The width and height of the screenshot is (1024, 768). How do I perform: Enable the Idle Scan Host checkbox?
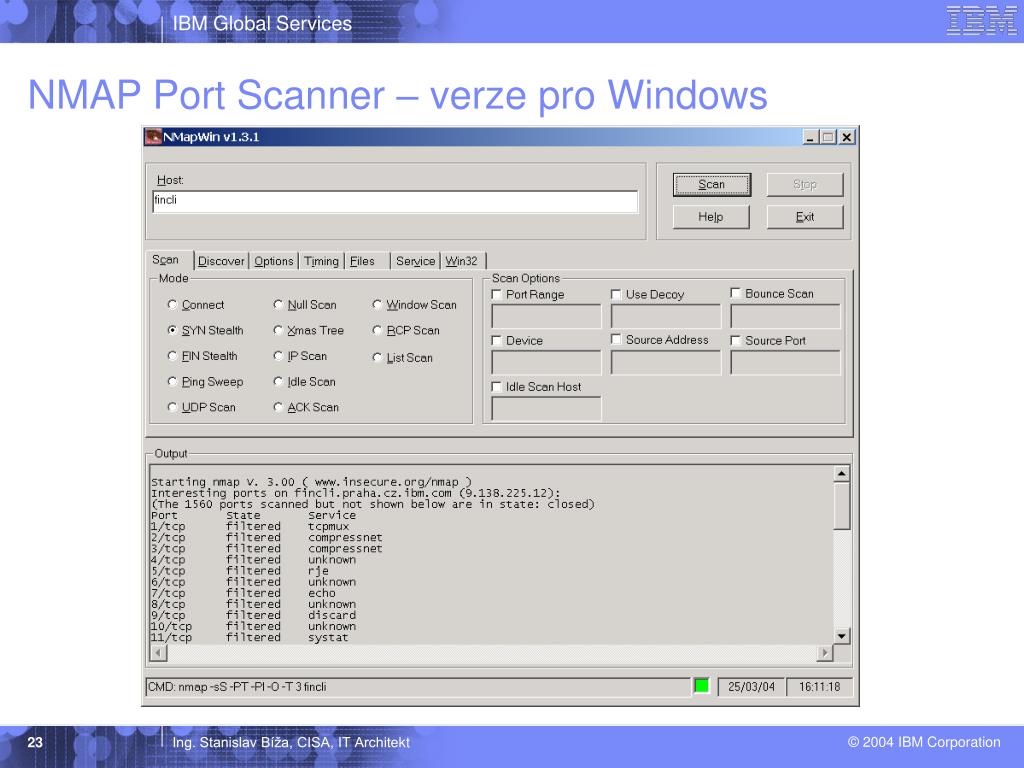coord(496,387)
